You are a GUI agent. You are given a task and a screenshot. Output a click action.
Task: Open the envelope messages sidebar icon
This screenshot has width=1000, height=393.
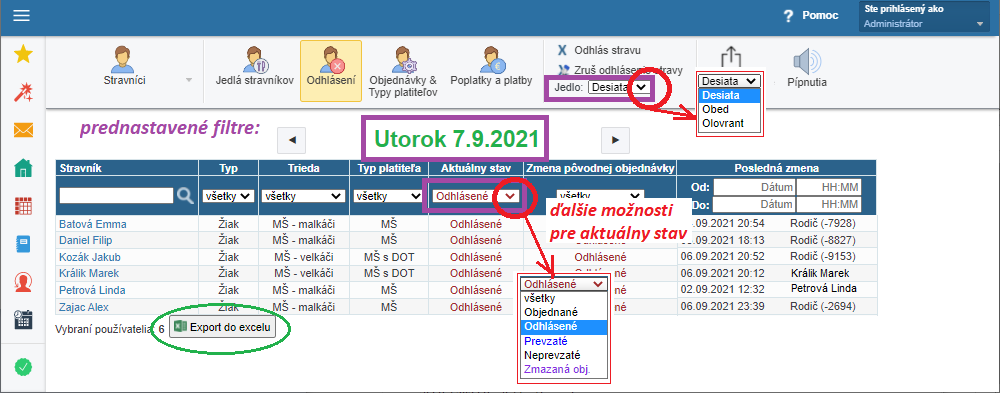pyautogui.click(x=23, y=131)
